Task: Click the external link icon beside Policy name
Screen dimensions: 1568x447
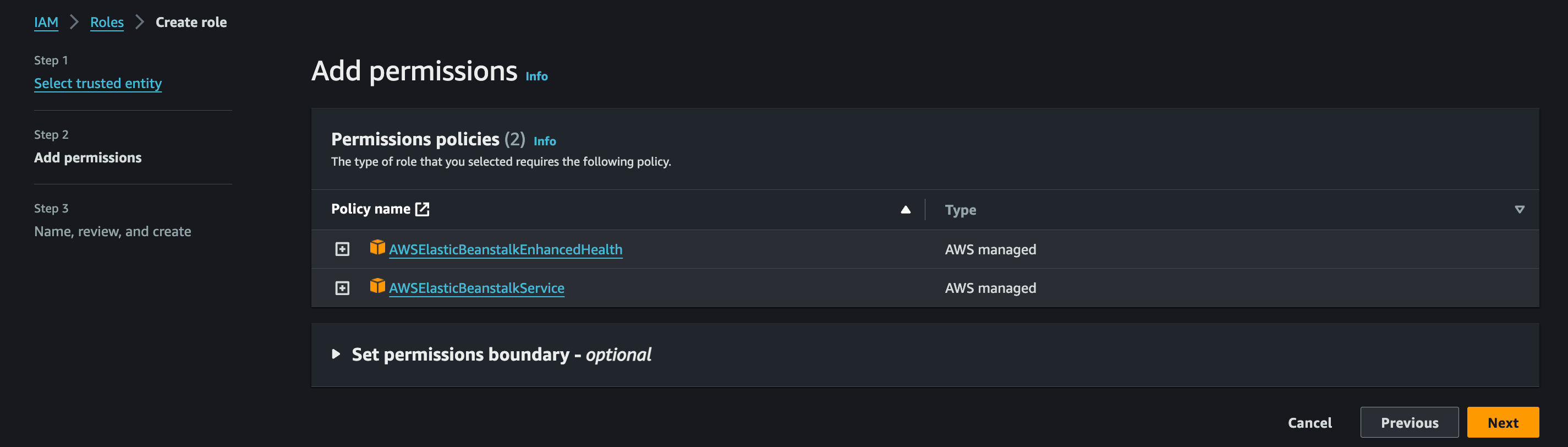Action: pos(422,209)
